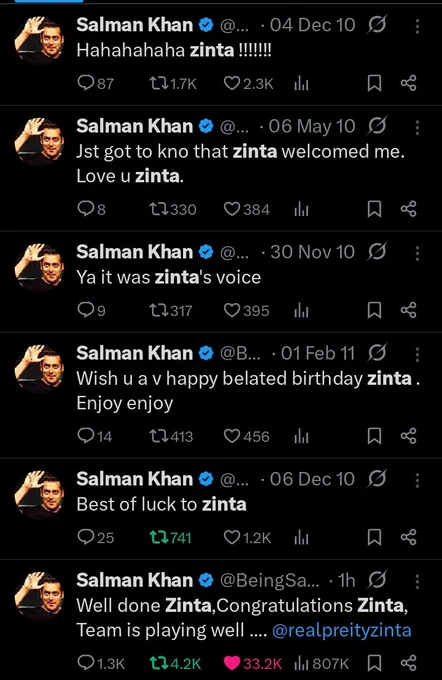The image size is (442, 680).
Task: Like the 'Love u zinta' tweet
Action: 246,209
